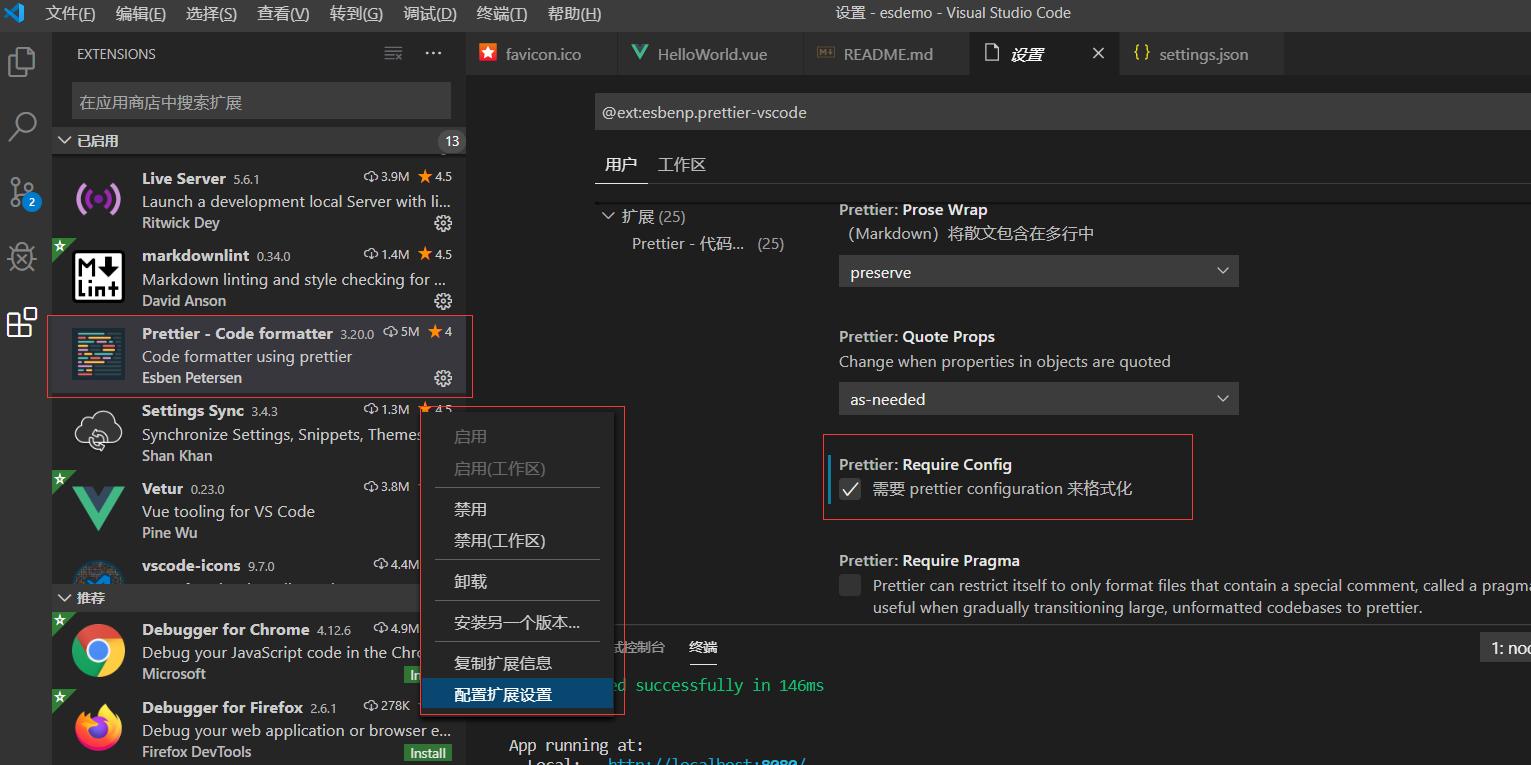Select the Settings Sync extension name
1531x765 pixels.
tap(193, 411)
